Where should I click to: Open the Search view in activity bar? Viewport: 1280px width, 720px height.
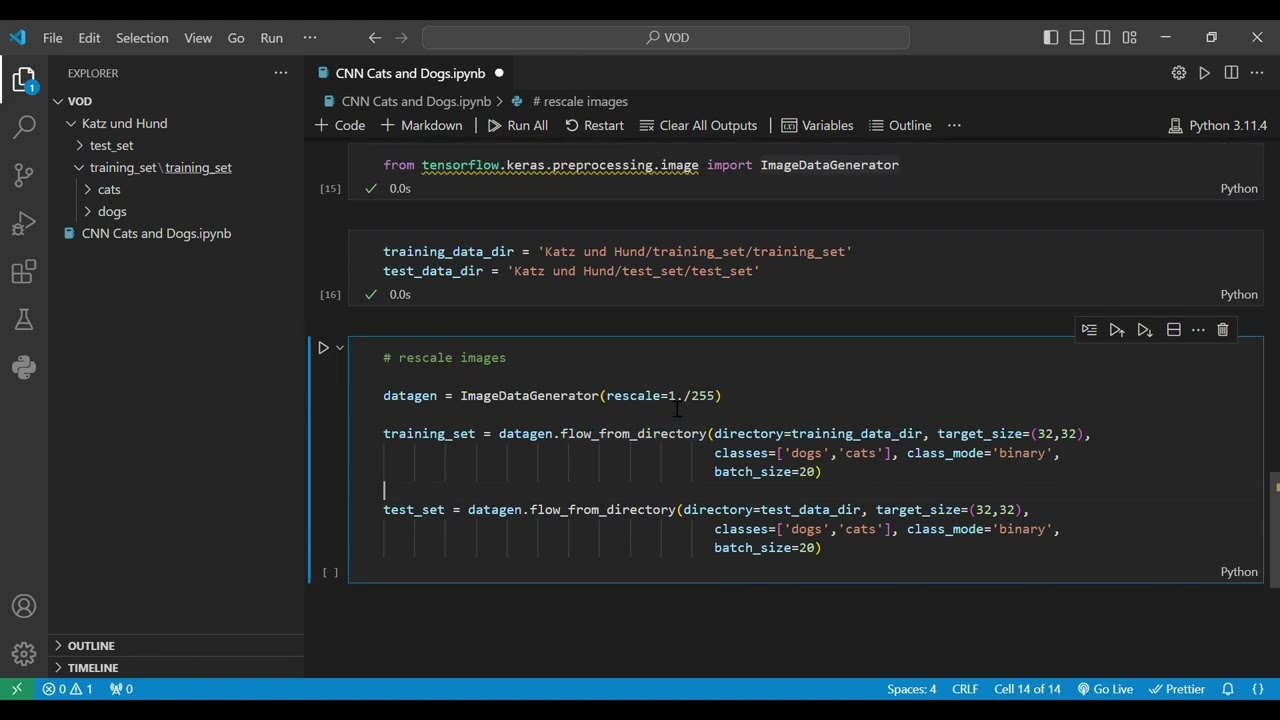click(x=24, y=127)
